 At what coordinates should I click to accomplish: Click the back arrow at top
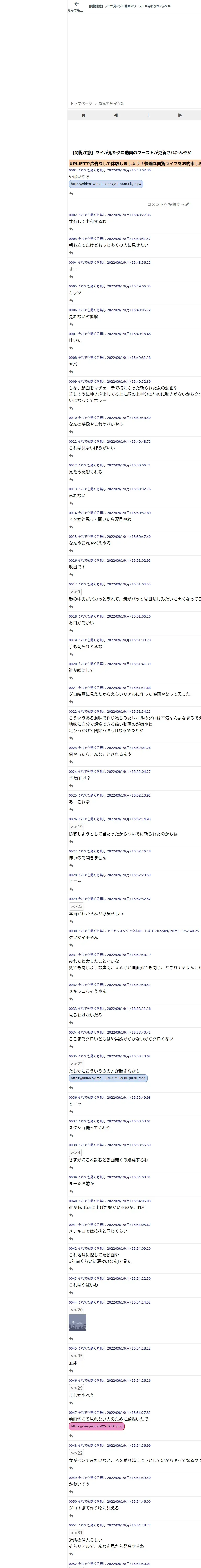click(x=76, y=4)
